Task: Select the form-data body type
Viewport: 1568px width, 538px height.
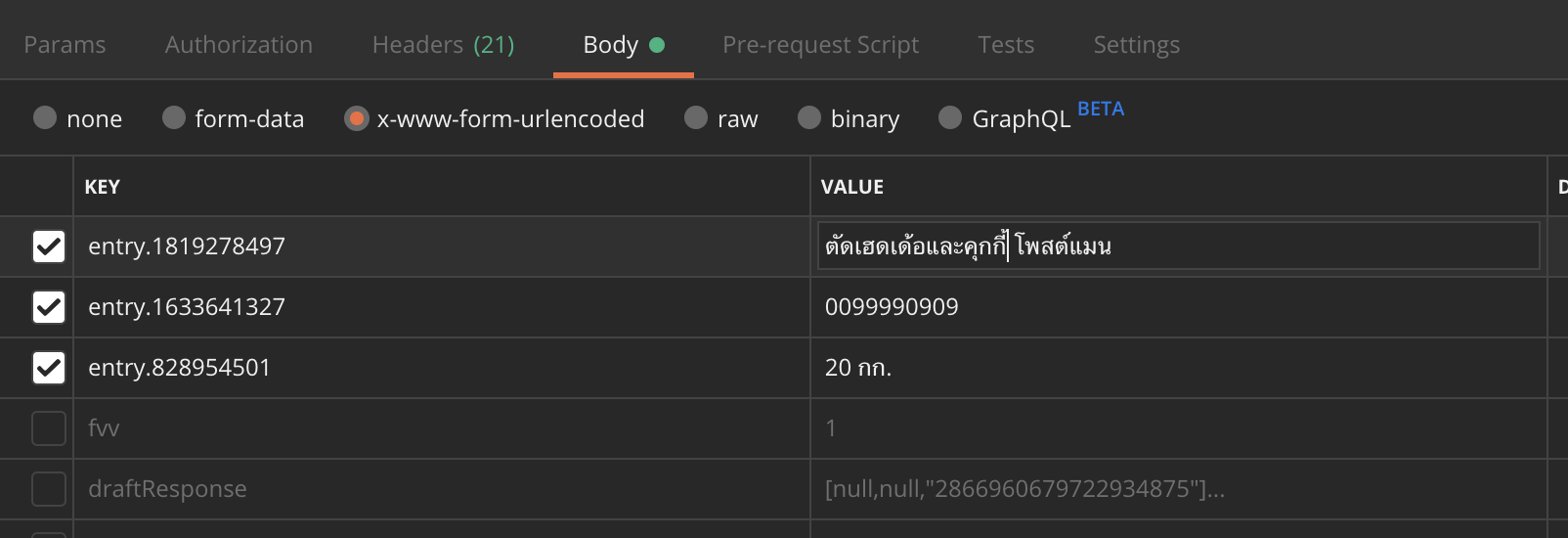Action: (x=174, y=118)
